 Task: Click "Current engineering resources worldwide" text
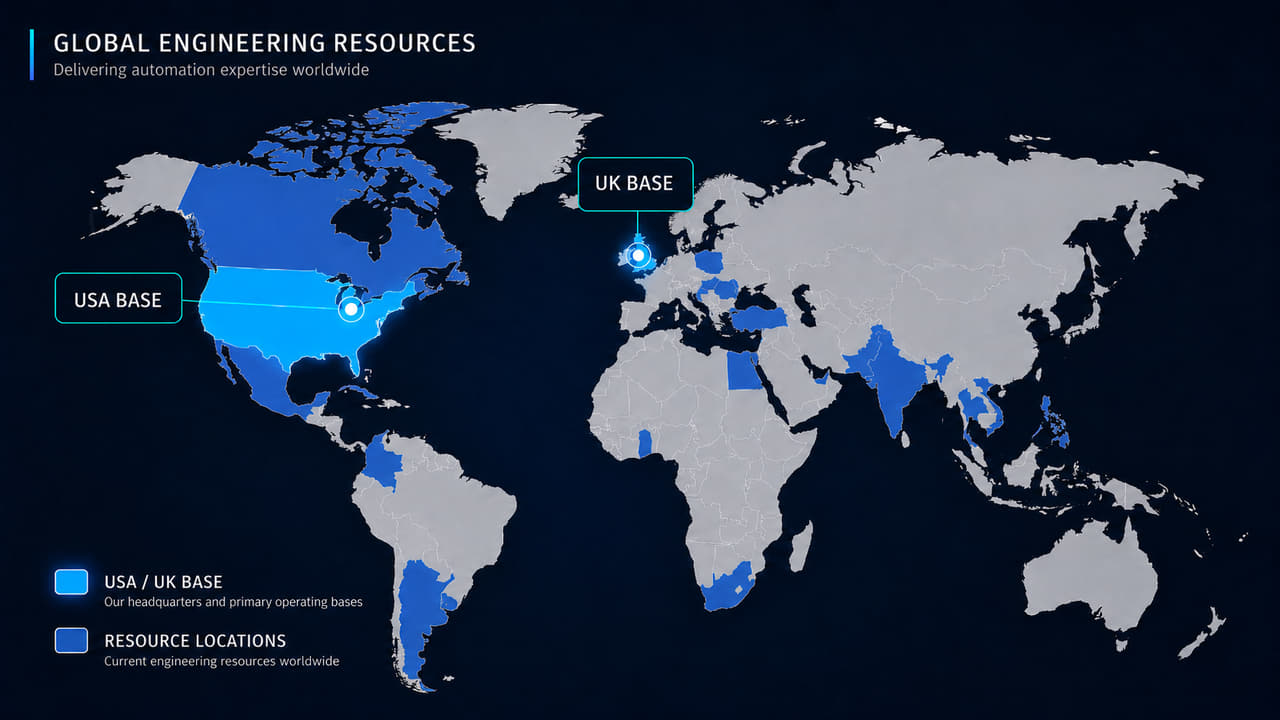[x=221, y=662]
